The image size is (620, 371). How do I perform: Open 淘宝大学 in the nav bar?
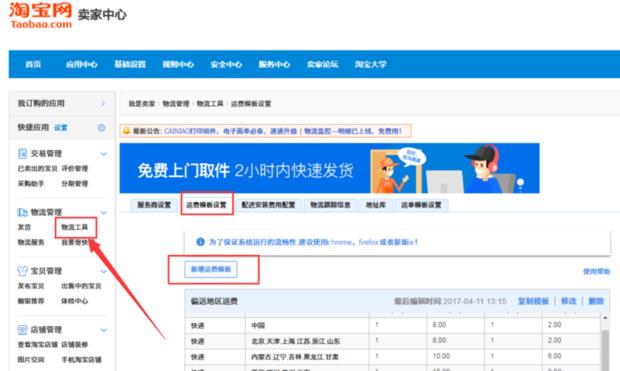pos(370,64)
